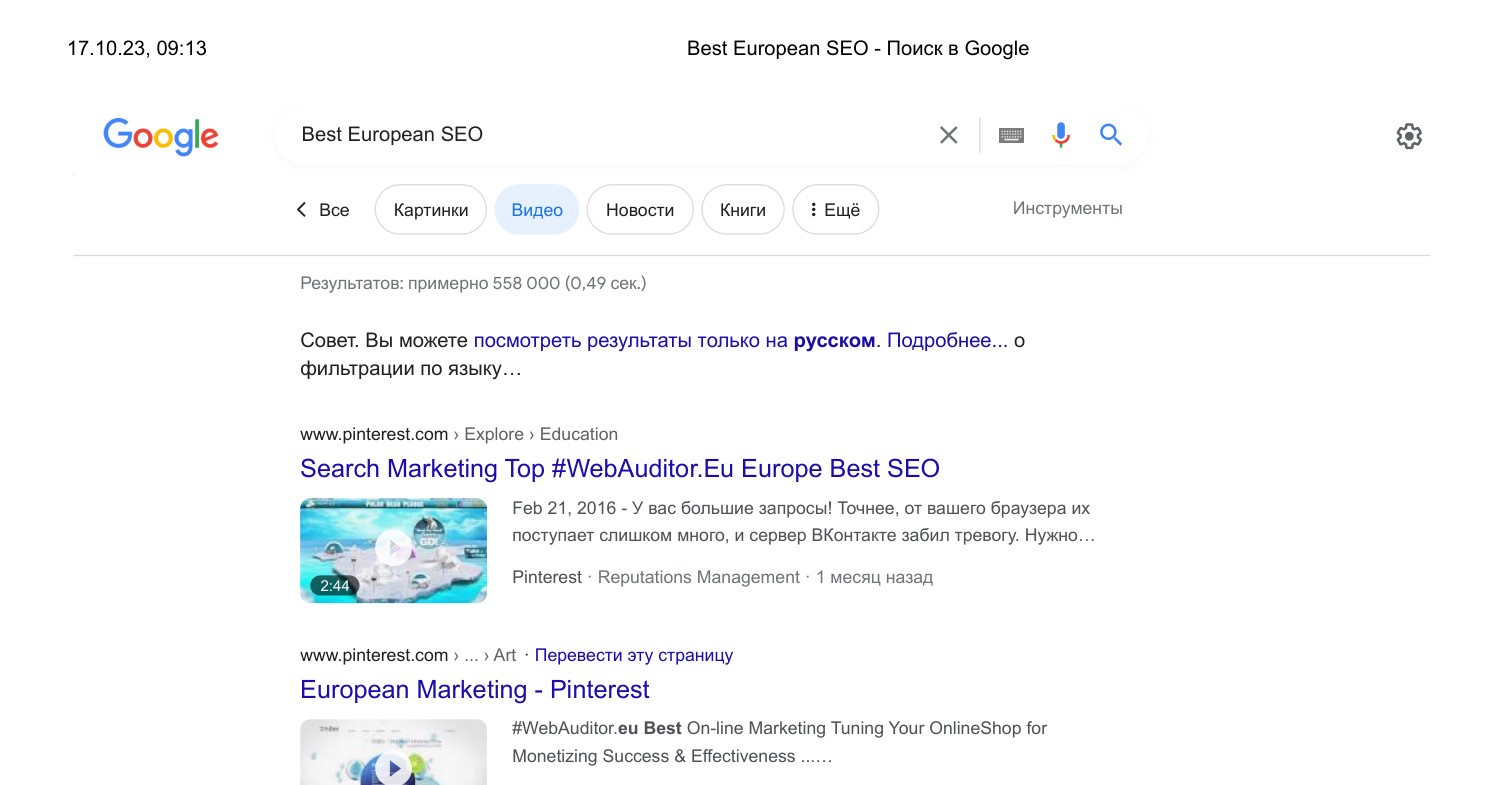Collapse filters with the left chevron near Все
Screen dimensions: 1500x785
302,210
